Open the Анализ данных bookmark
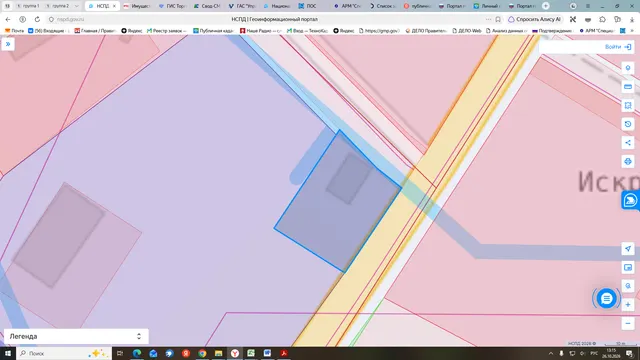Screen dimensions: 640x360 (507, 31)
